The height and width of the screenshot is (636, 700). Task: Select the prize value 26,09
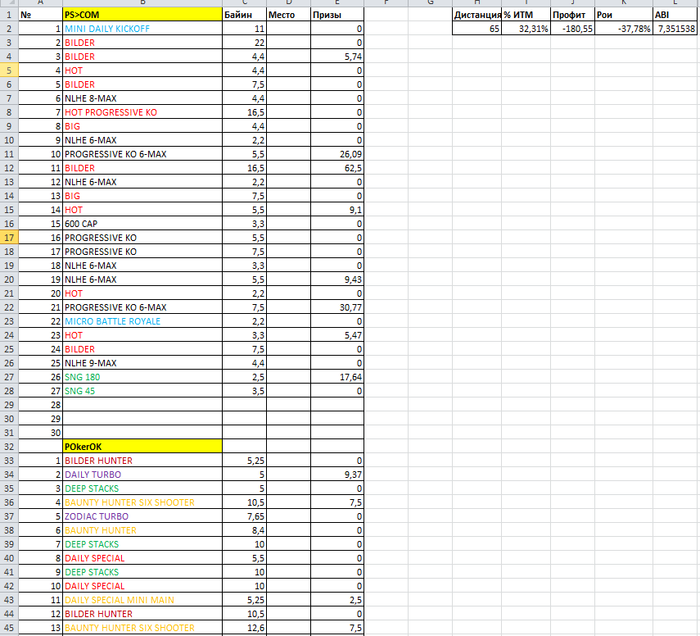click(337, 154)
